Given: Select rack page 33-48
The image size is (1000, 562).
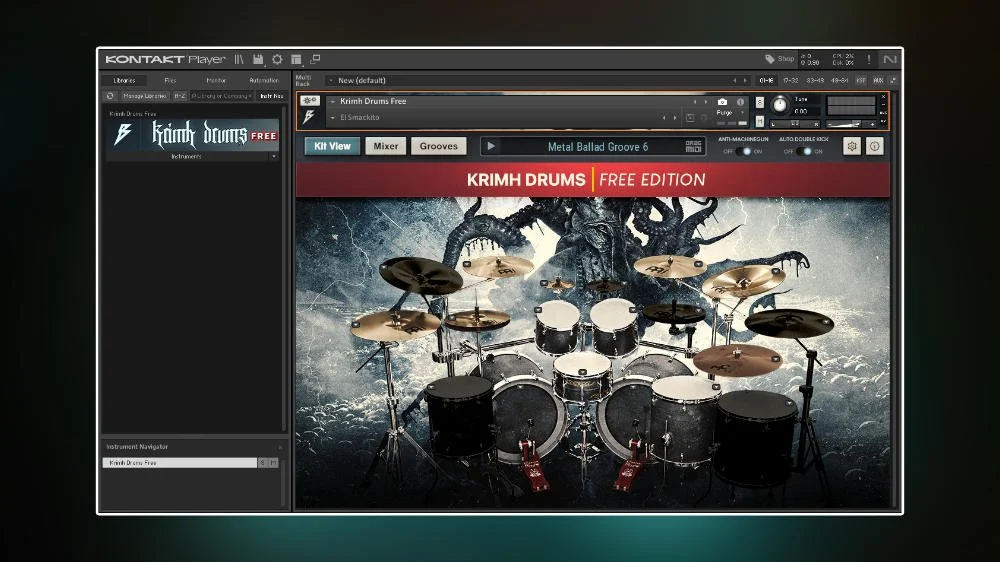Looking at the screenshot, I should (815, 80).
